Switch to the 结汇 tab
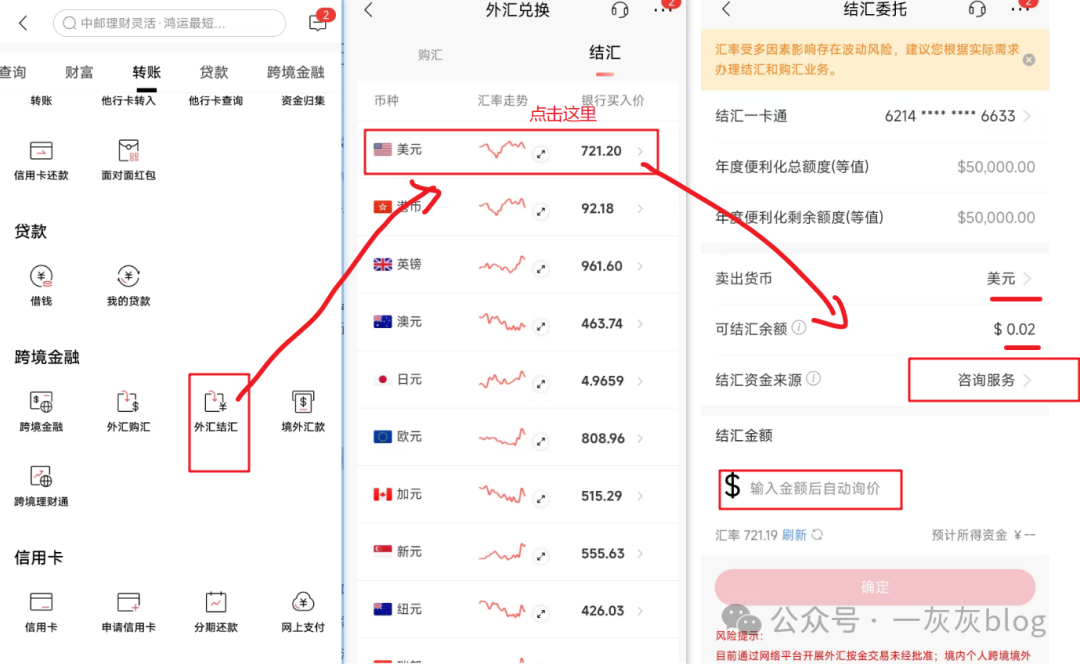Screen dimensions: 1080x664 point(604,53)
